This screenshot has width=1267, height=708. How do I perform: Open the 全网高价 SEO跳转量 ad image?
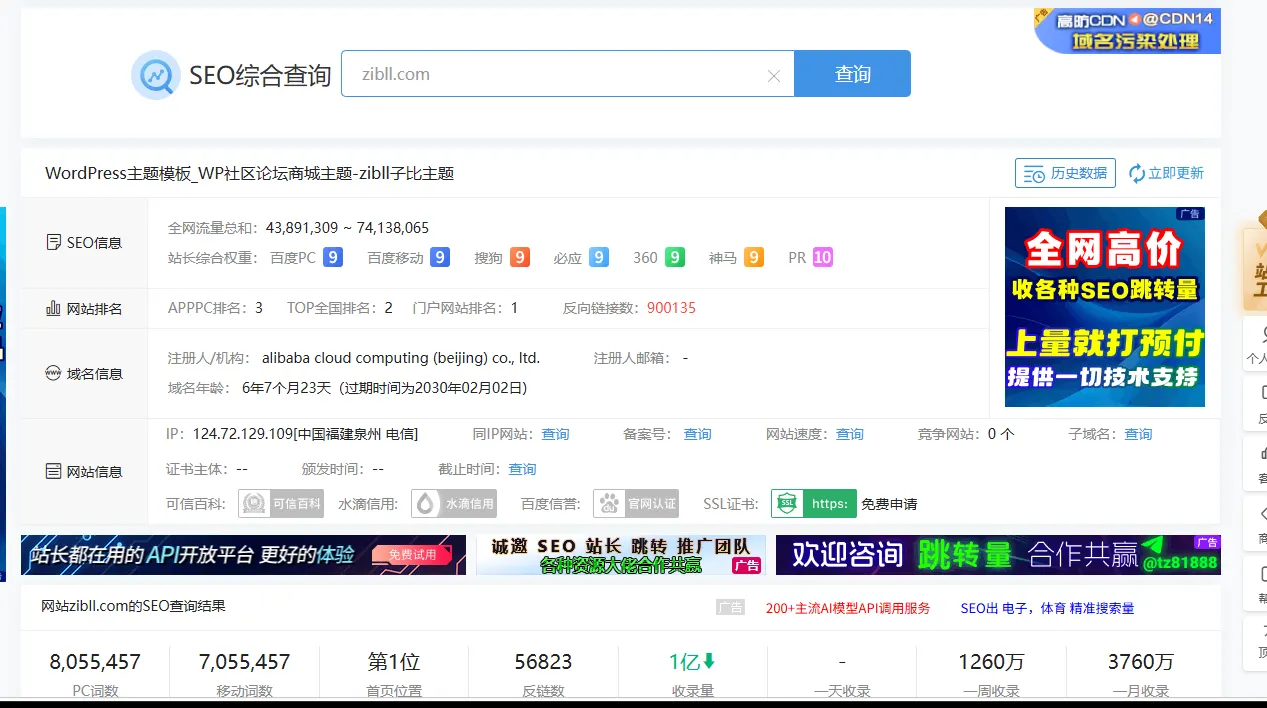[1105, 307]
